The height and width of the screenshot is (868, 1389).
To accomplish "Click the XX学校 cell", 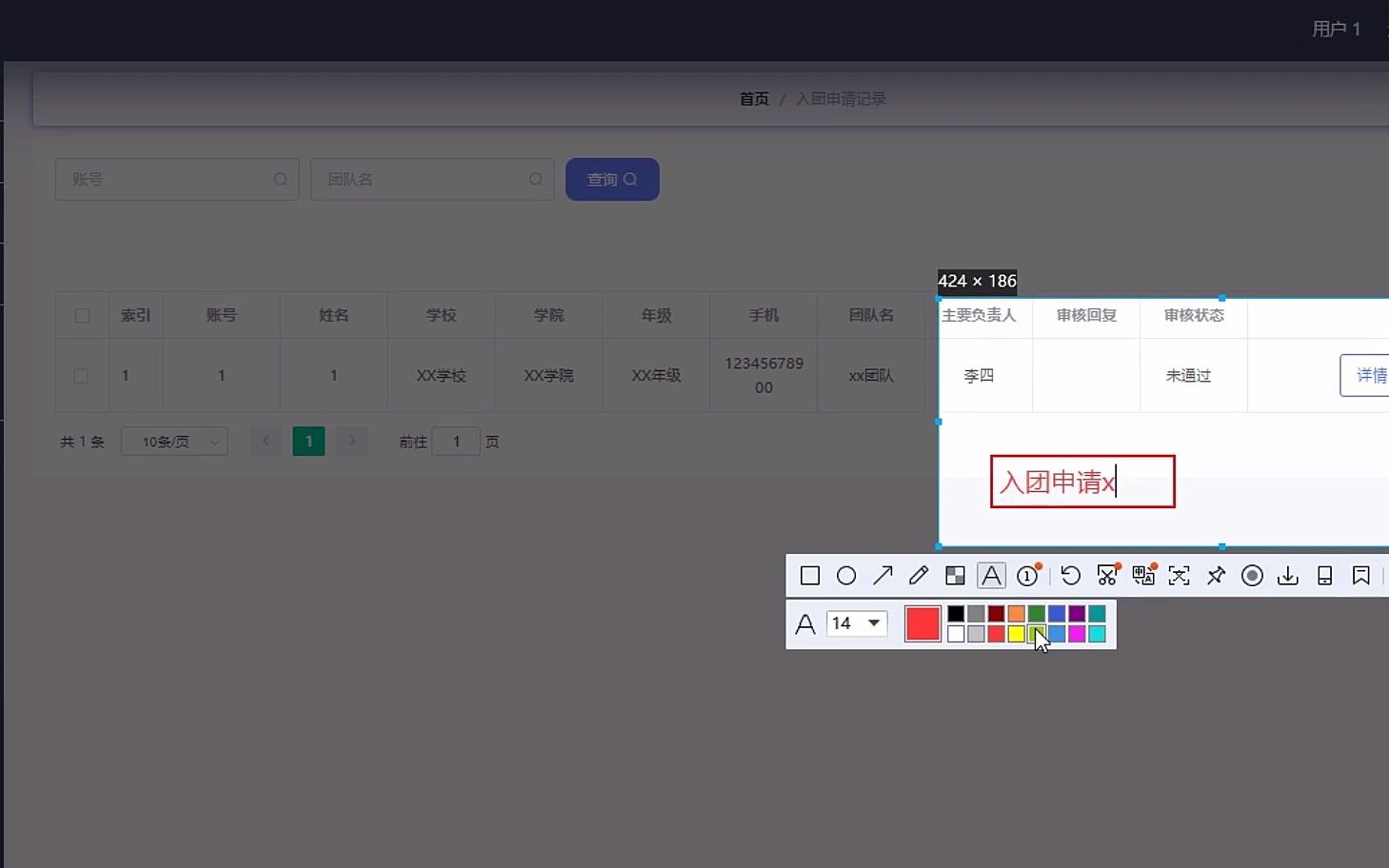I will [442, 376].
